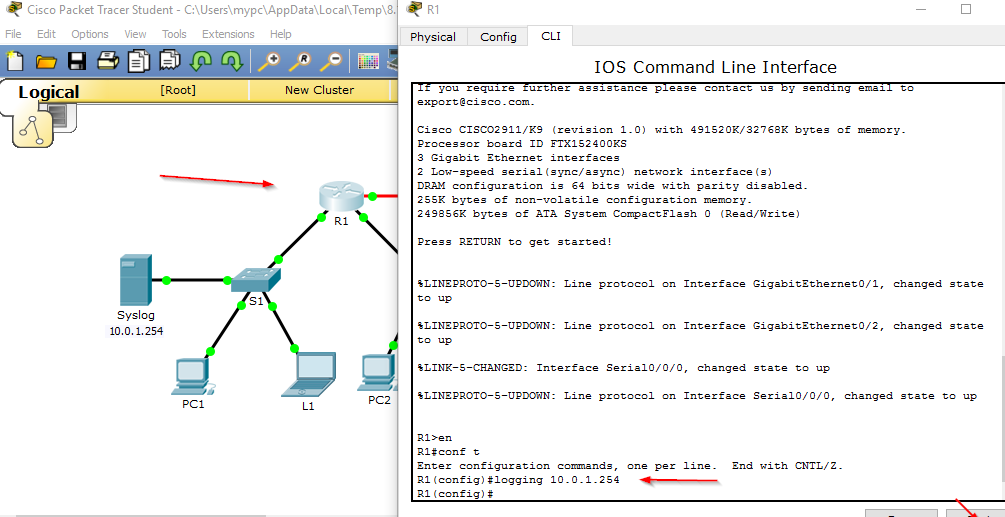Open the File menu
1005x517 pixels.
tap(13, 34)
